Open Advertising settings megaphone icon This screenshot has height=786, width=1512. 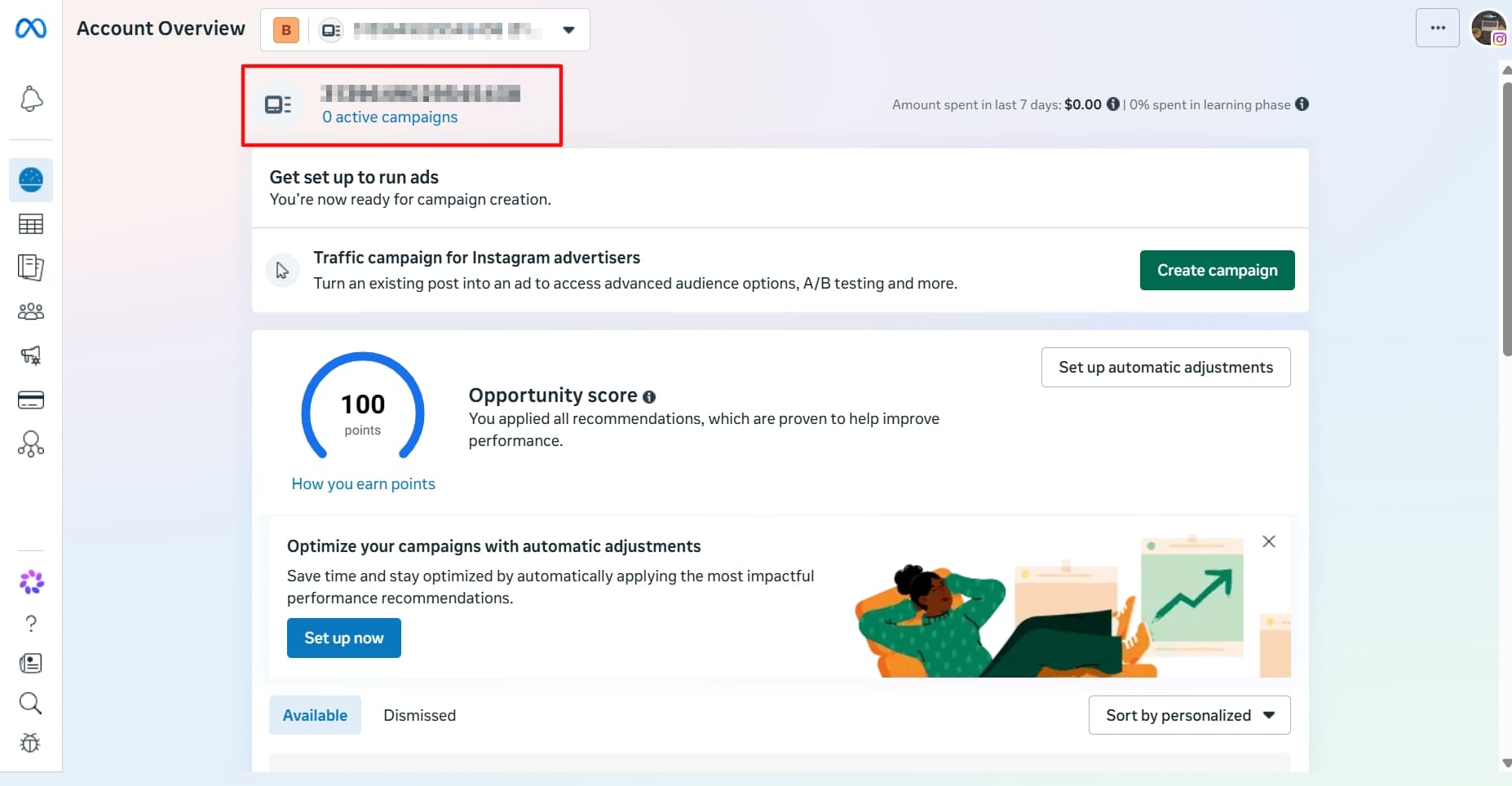pyautogui.click(x=31, y=355)
